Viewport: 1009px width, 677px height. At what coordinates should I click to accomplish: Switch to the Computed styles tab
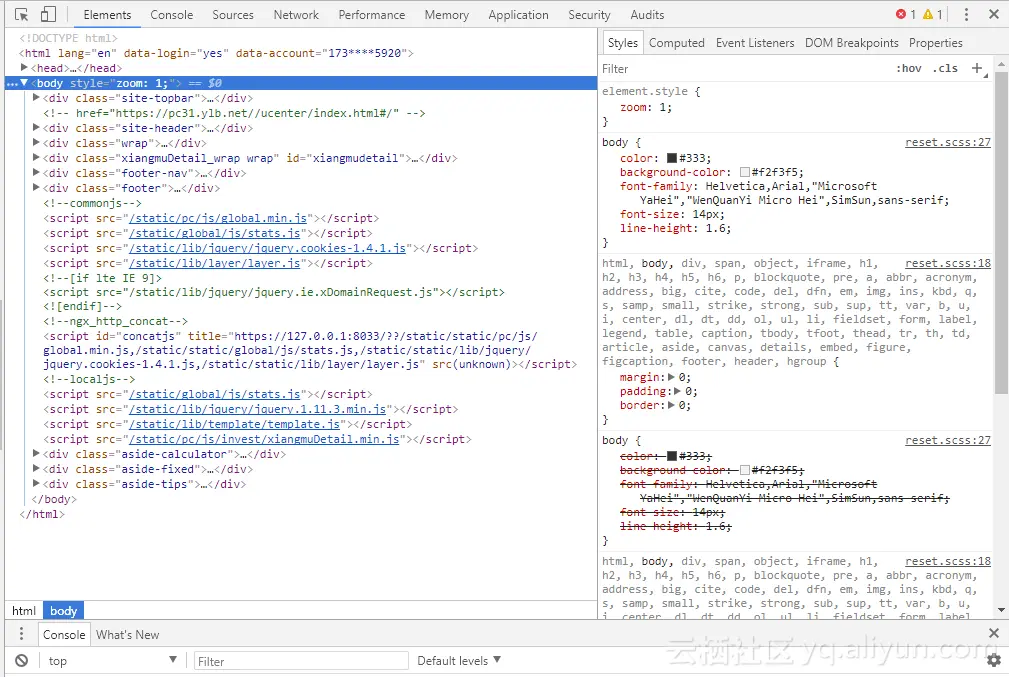(x=677, y=43)
